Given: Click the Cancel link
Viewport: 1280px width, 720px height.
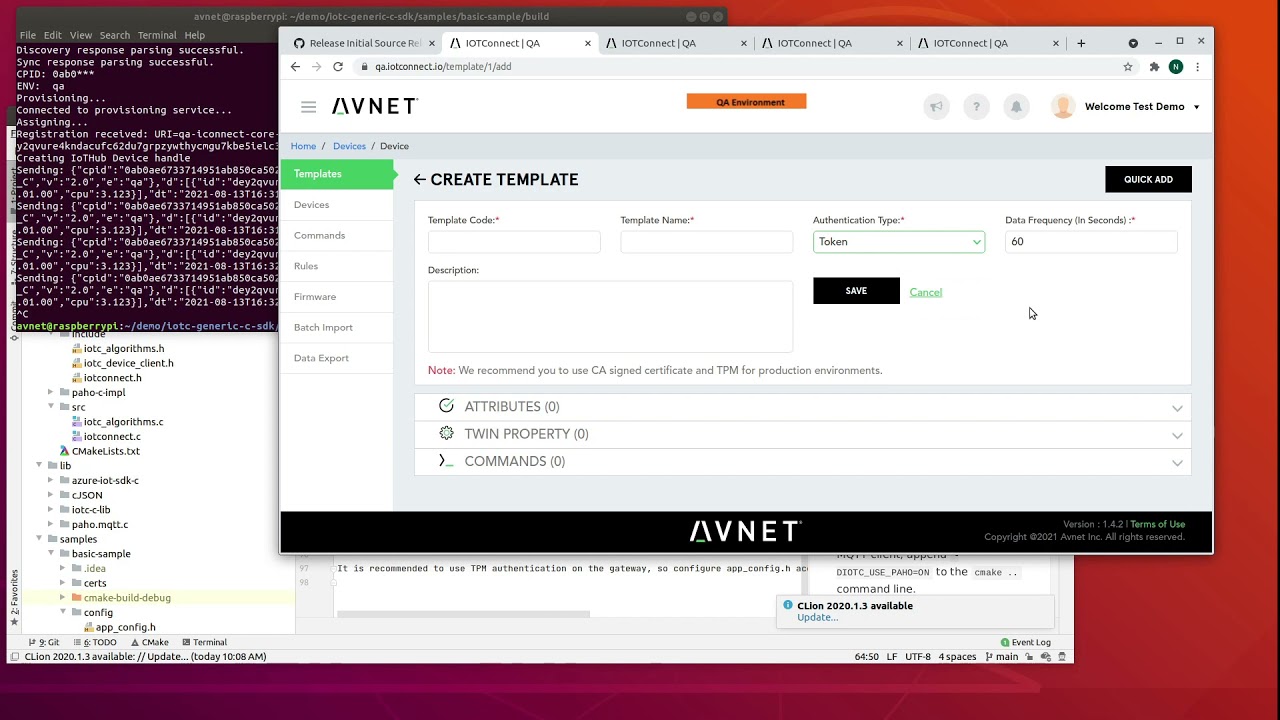Looking at the screenshot, I should [926, 292].
